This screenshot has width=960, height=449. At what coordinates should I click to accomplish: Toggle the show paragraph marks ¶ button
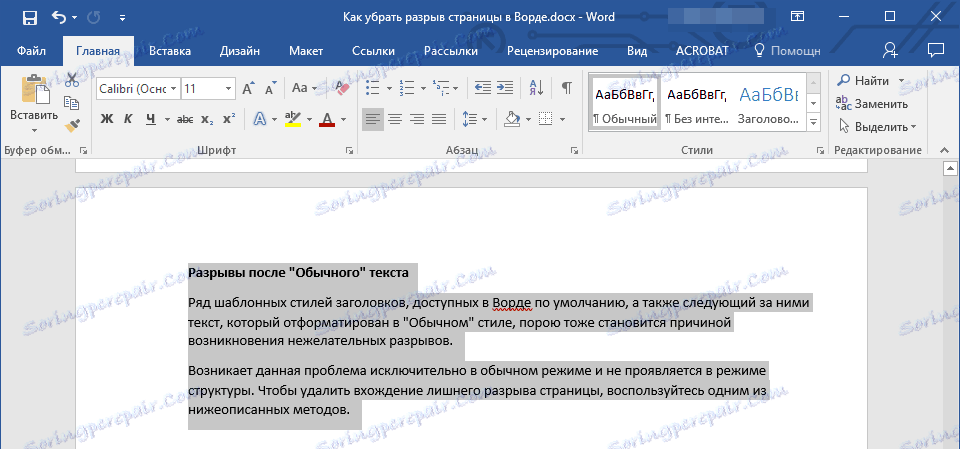pos(567,88)
